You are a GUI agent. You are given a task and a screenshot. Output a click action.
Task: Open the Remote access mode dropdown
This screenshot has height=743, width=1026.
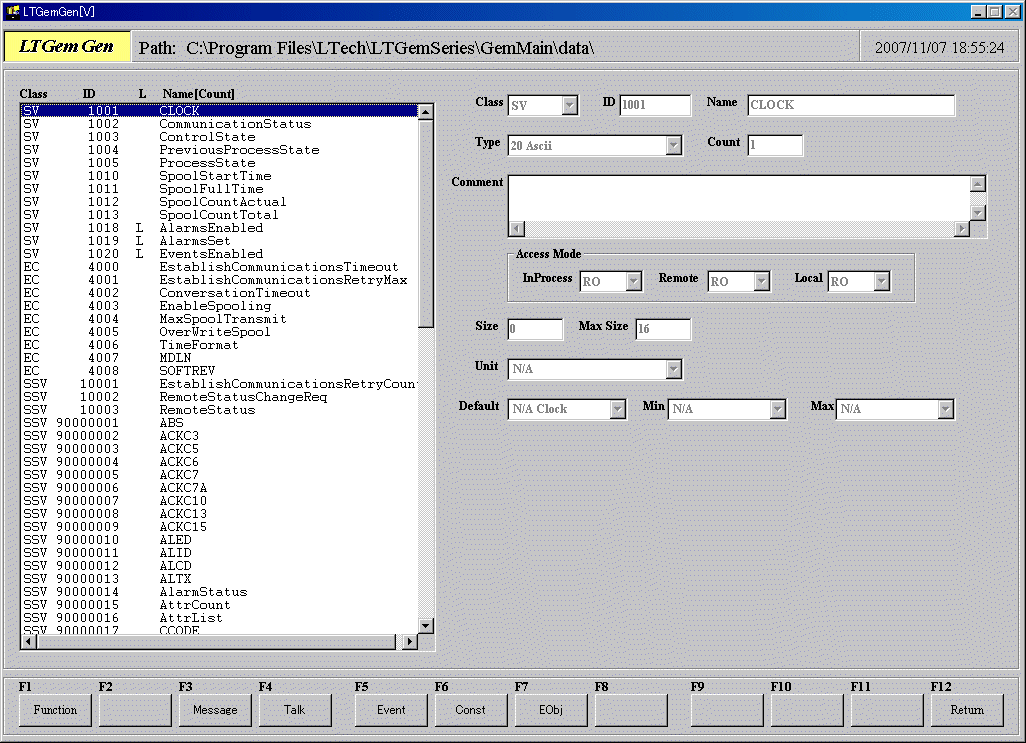tap(761, 282)
